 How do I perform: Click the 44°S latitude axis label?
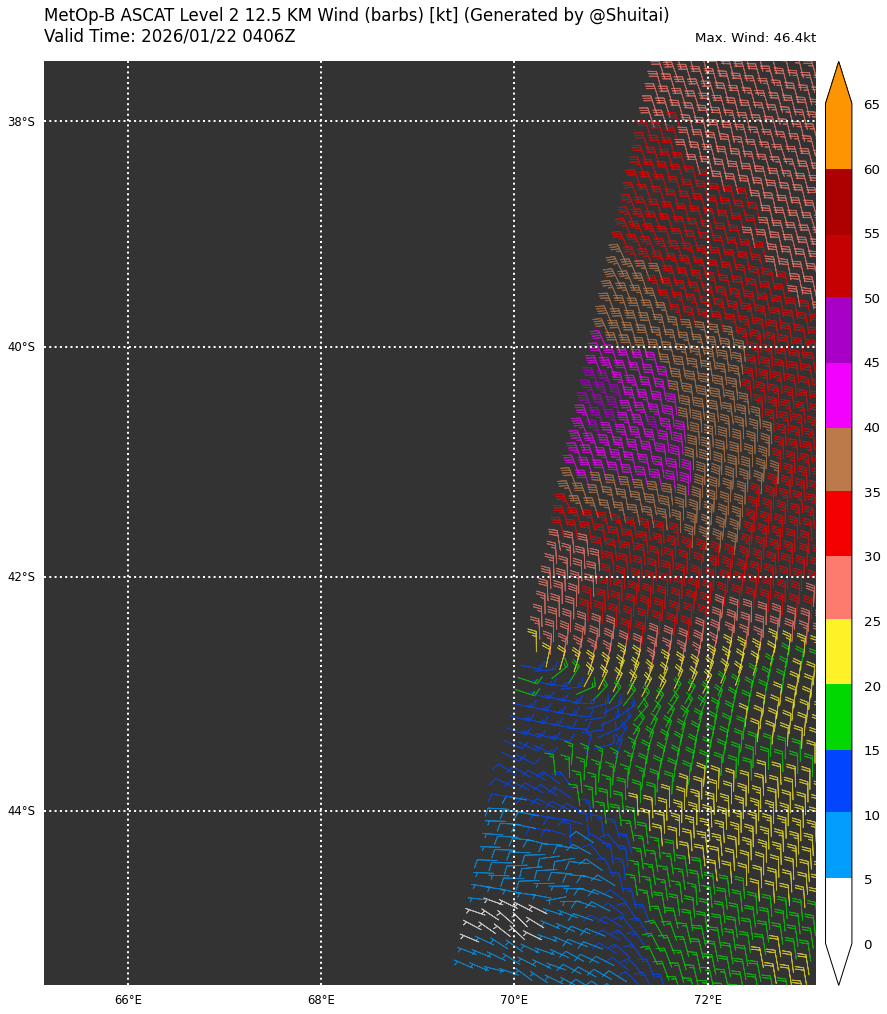click(x=21, y=811)
